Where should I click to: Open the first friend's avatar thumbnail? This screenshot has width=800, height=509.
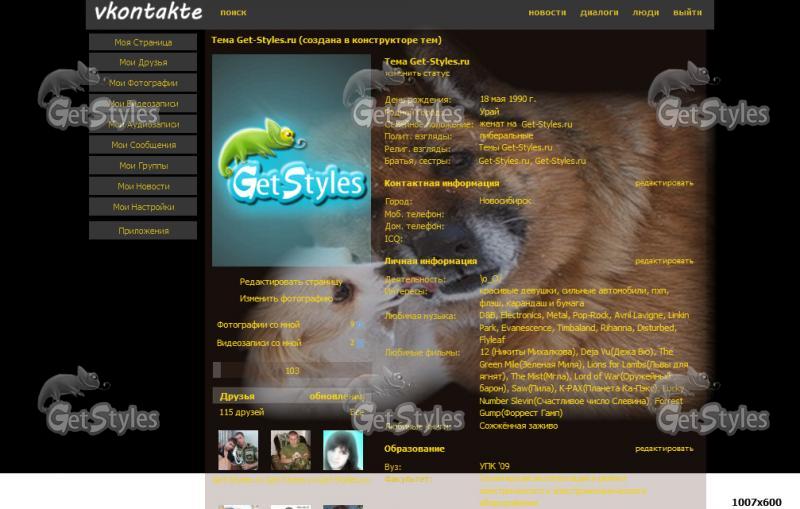238,450
